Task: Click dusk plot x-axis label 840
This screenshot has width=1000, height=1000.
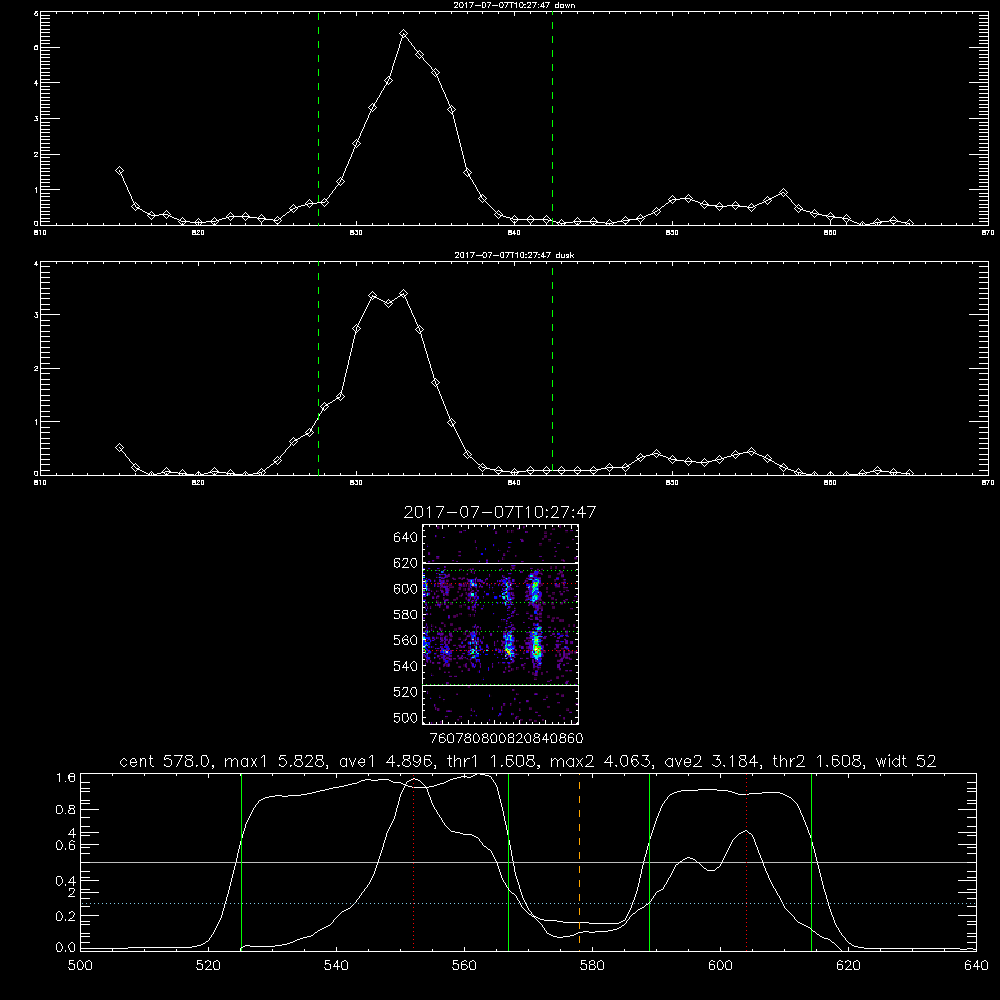Action: (514, 483)
